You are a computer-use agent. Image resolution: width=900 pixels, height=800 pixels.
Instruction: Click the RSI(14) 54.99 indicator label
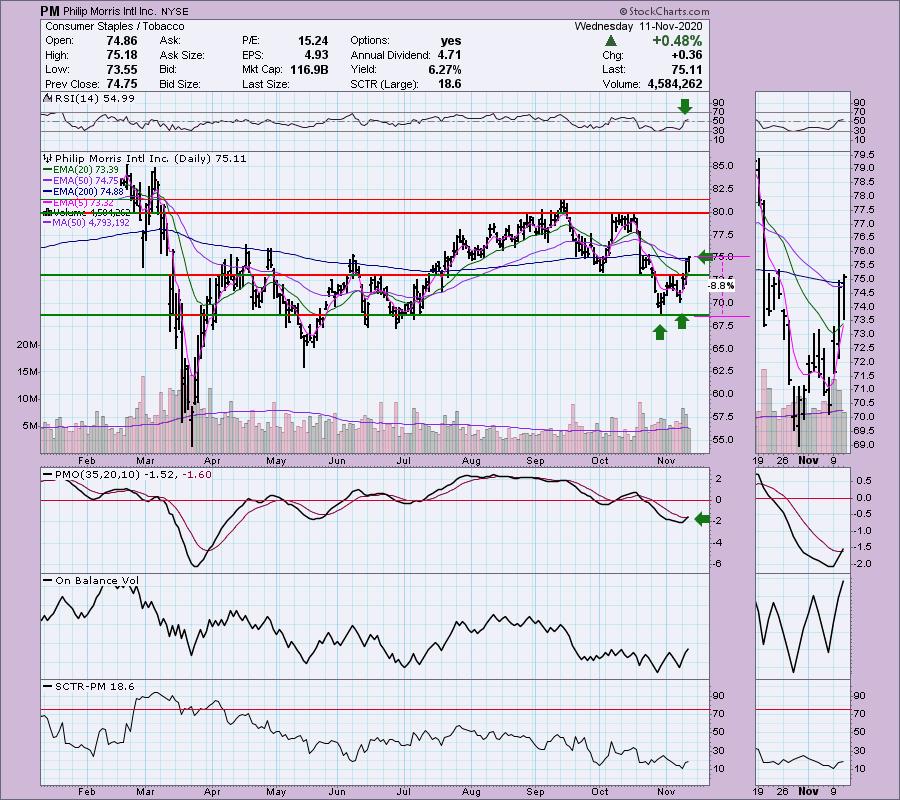[x=94, y=99]
